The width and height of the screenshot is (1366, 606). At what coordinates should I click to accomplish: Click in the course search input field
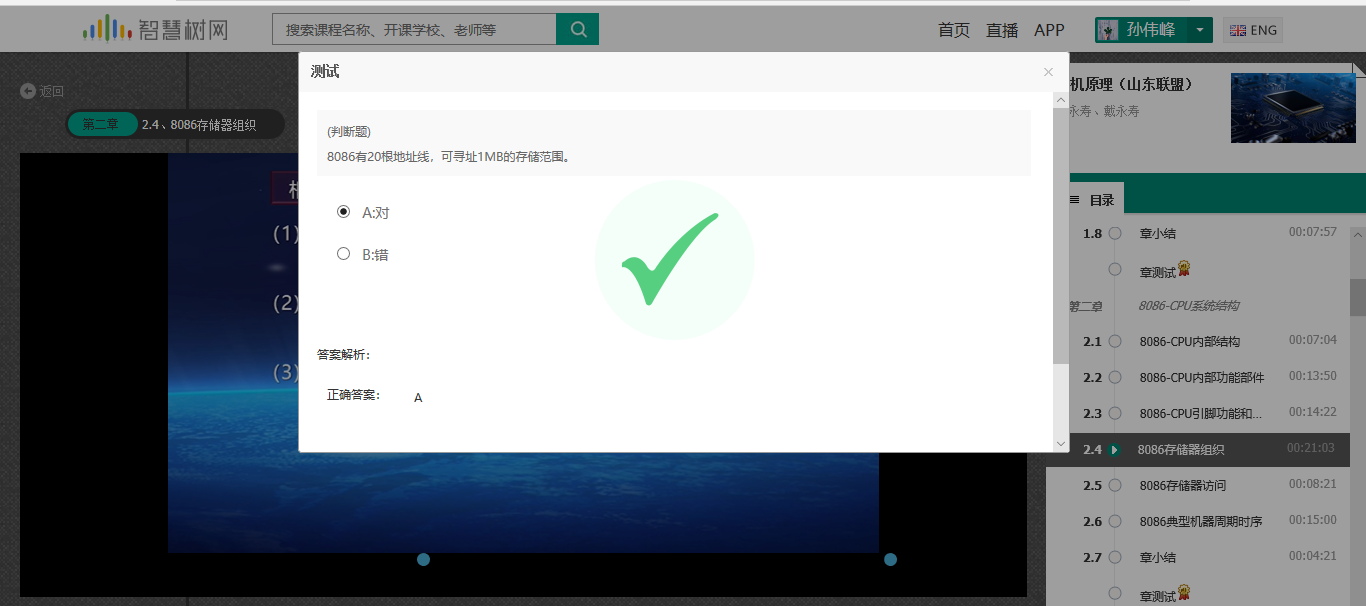(x=413, y=30)
